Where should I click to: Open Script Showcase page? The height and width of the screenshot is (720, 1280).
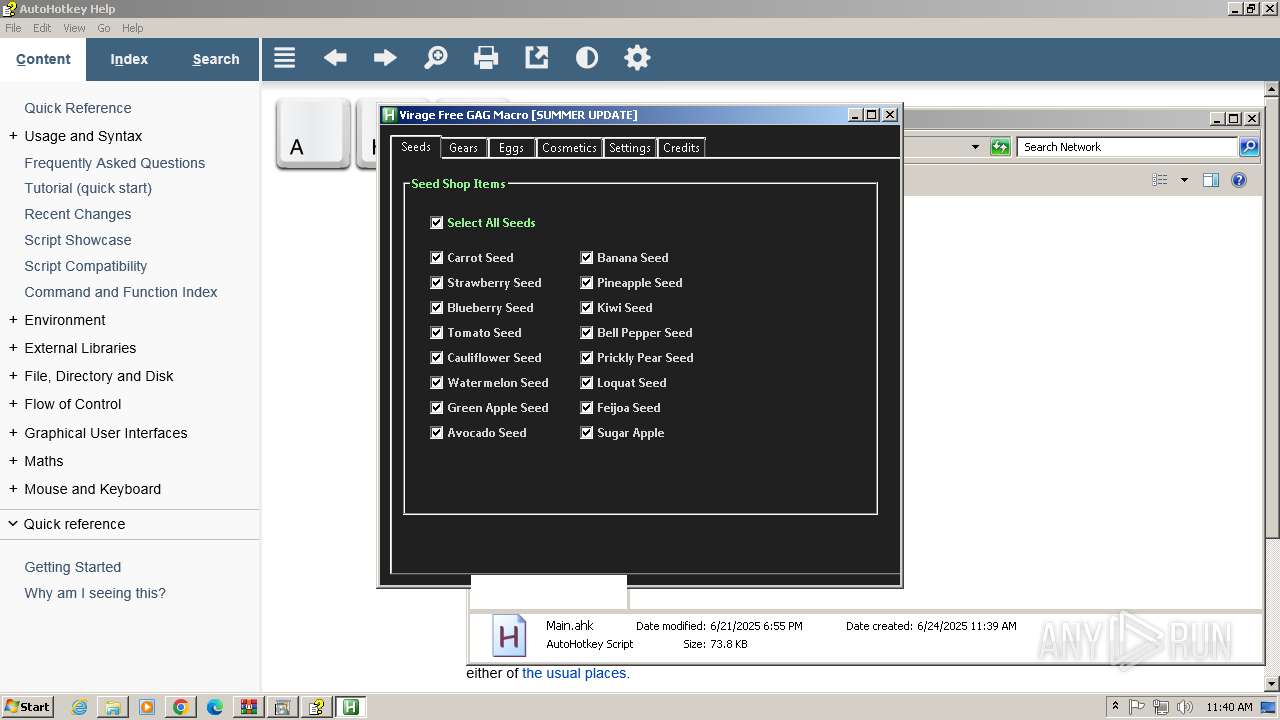78,240
